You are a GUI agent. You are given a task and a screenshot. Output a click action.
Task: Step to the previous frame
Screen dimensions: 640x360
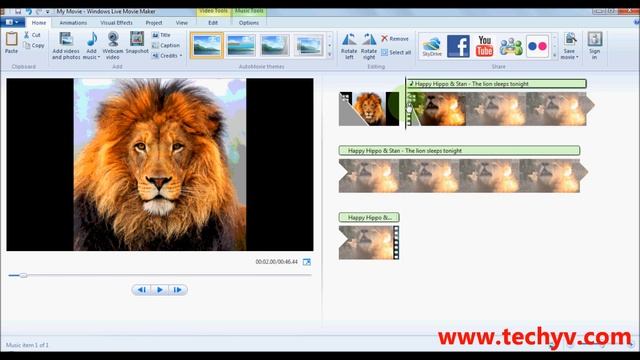tap(142, 290)
